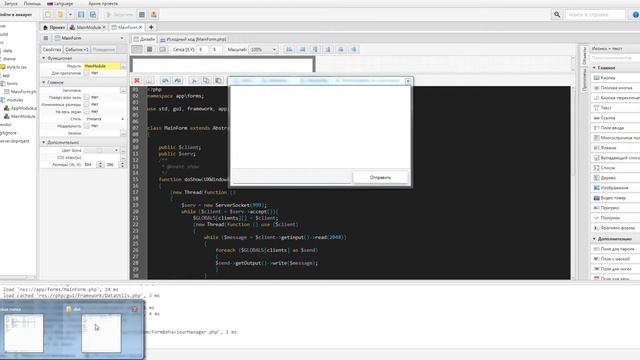The width and height of the screenshot is (640, 360).
Task: Select the Кнопка component in palette
Action: click(x=616, y=78)
